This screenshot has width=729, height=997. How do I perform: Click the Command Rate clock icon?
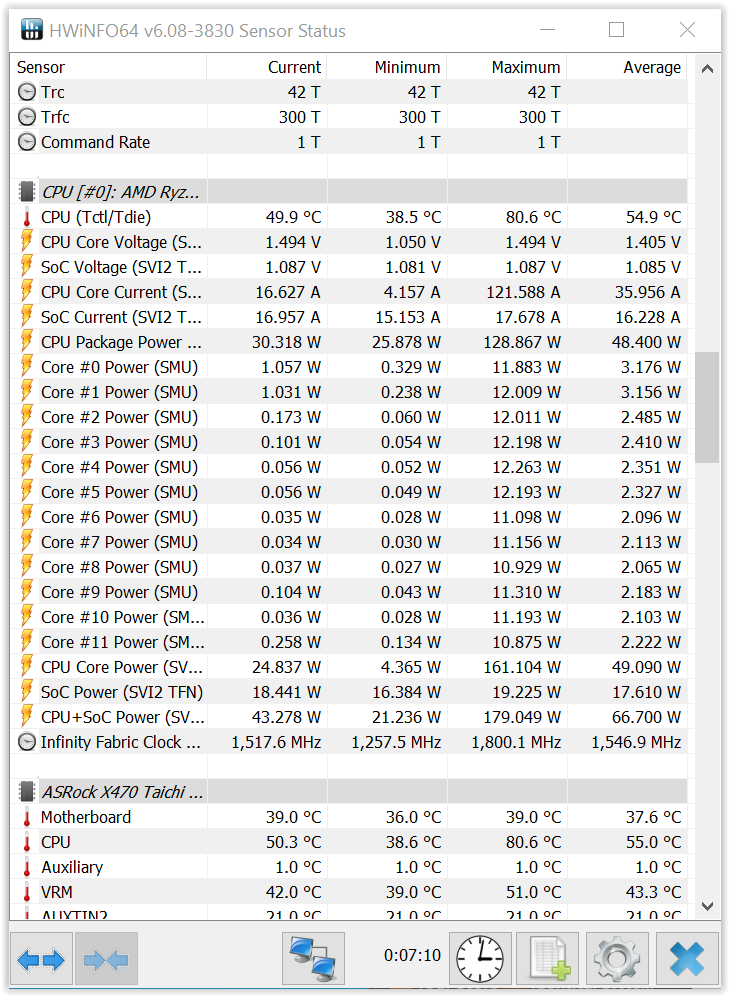tap(27, 142)
